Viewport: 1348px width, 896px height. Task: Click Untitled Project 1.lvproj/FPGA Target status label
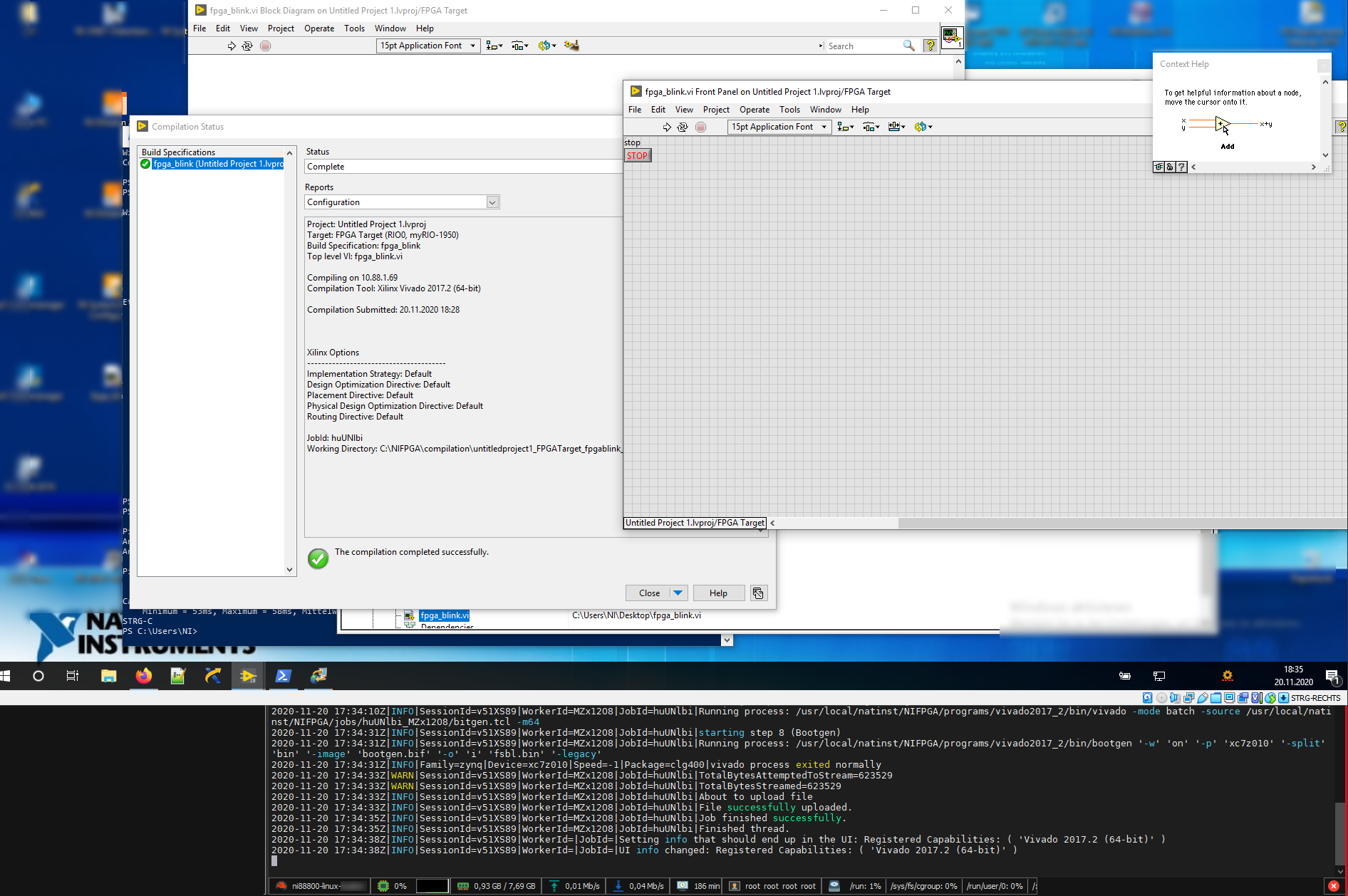click(695, 523)
